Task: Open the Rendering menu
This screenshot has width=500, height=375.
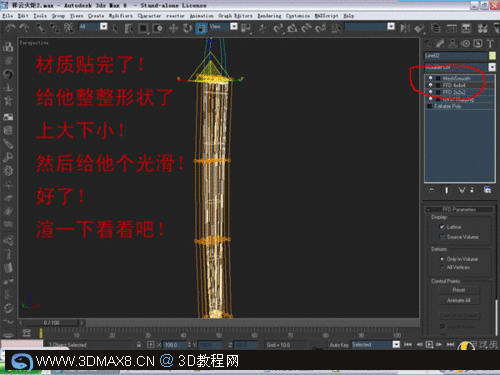Action: click(x=269, y=16)
